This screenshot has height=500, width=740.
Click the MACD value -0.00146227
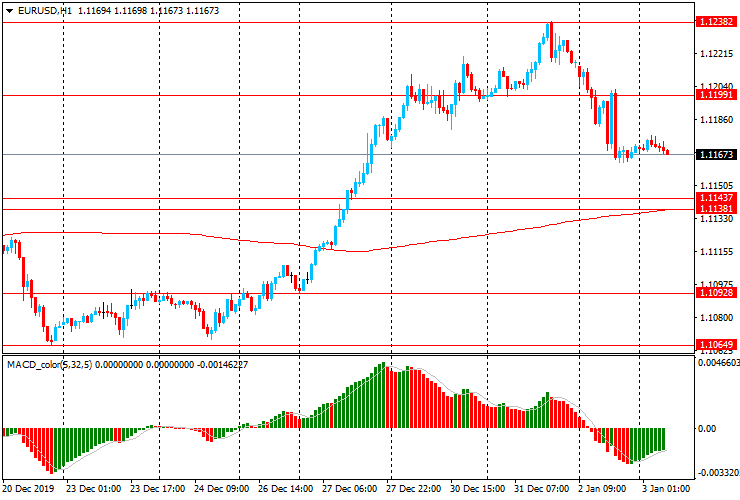pyautogui.click(x=222, y=364)
